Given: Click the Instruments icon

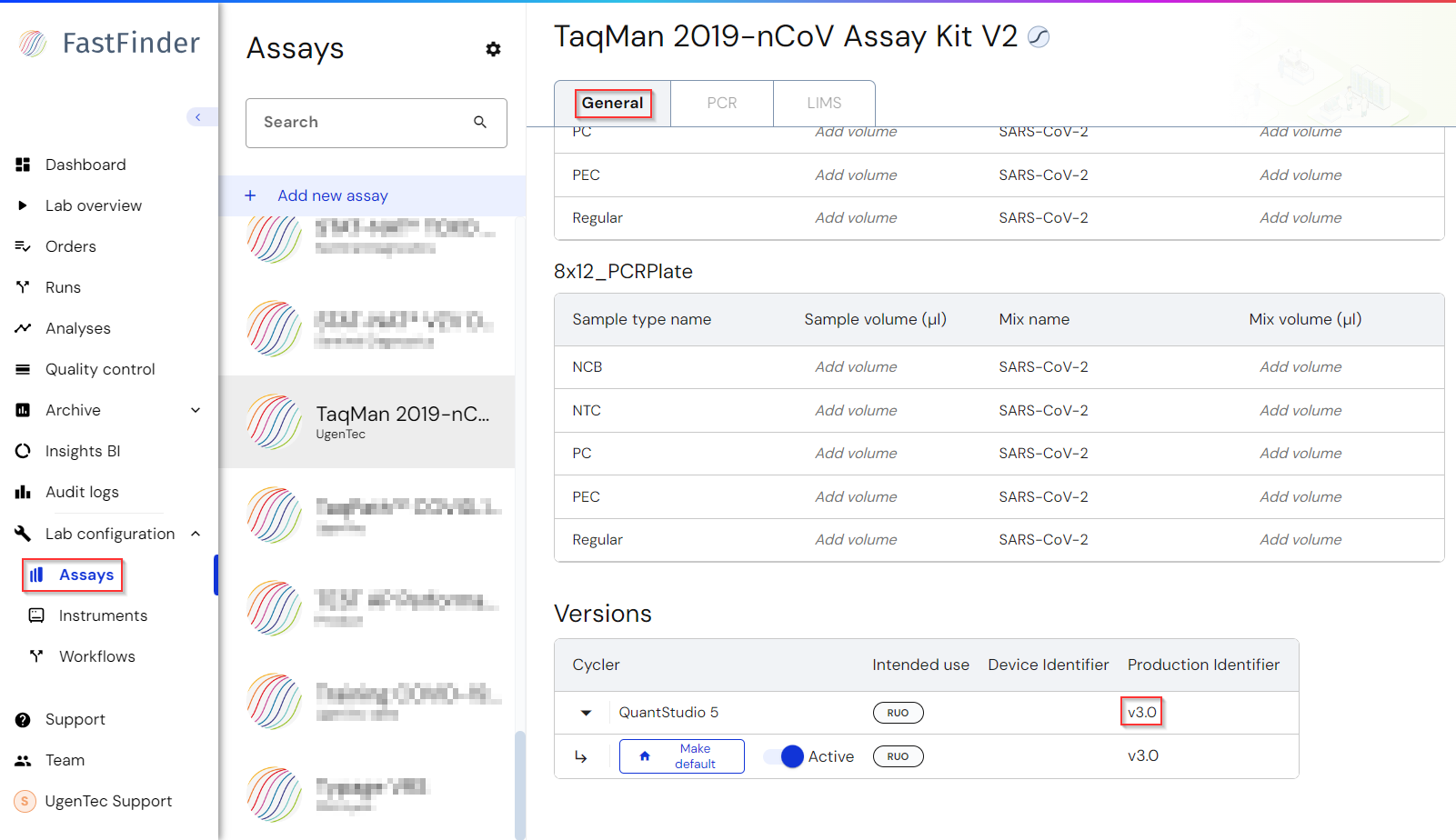Looking at the screenshot, I should (x=36, y=615).
